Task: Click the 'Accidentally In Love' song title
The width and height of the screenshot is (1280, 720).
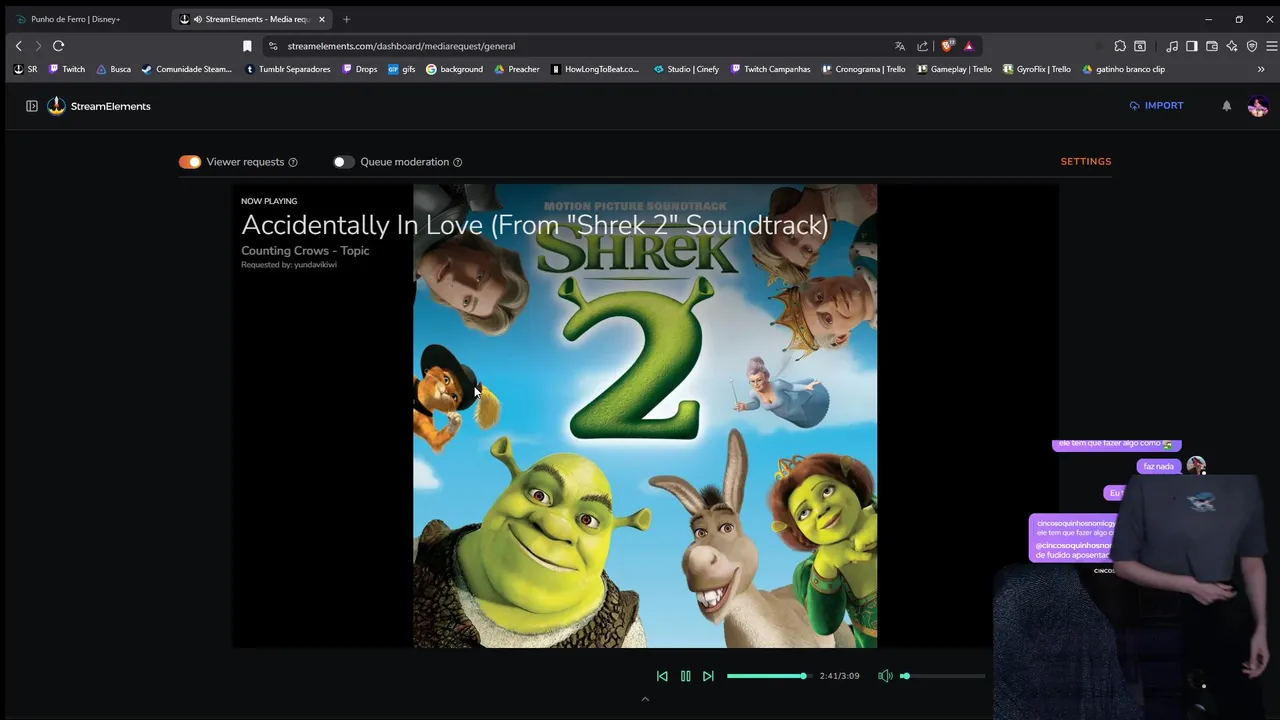Action: pyautogui.click(x=535, y=225)
